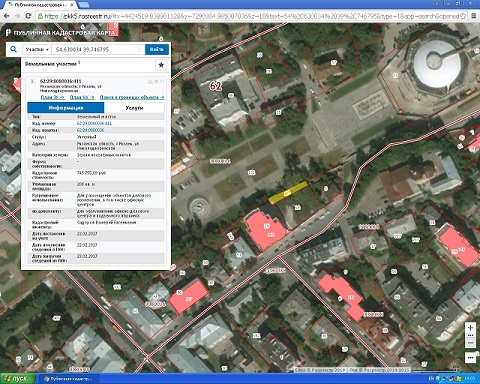Click the magnifier search icon in panel
This screenshot has width=480, height=384.
click(13, 49)
